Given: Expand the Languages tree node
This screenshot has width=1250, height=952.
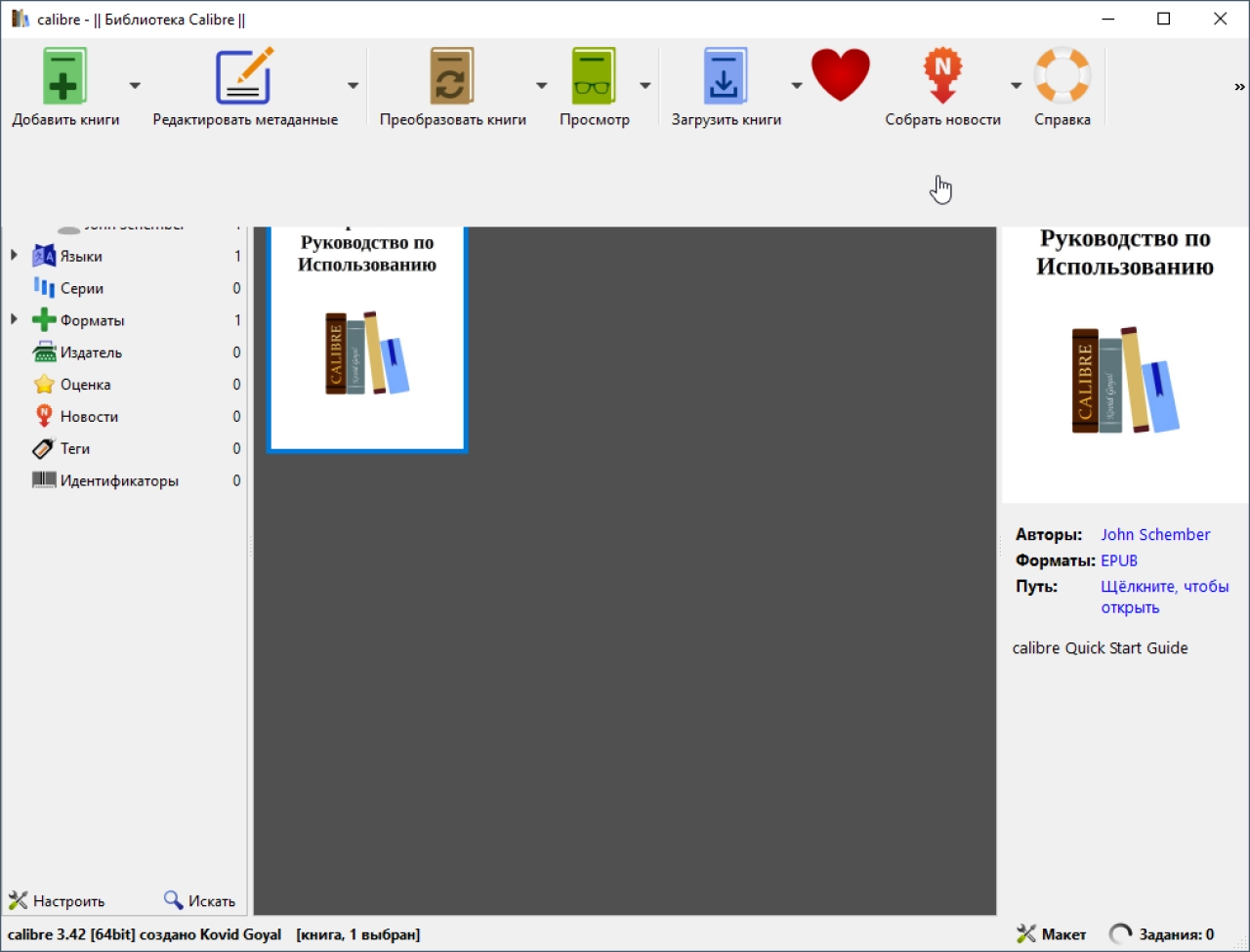Looking at the screenshot, I should 14,256.
